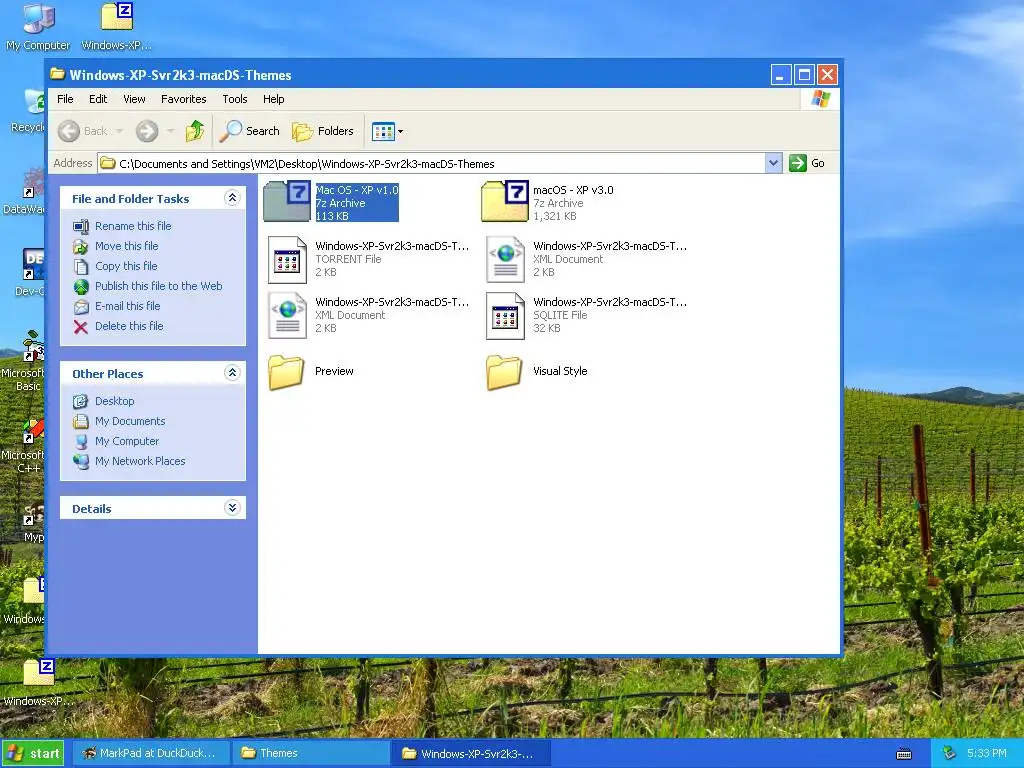Select the Visual Style folder icon
Image resolution: width=1024 pixels, height=768 pixels.
[x=504, y=372]
